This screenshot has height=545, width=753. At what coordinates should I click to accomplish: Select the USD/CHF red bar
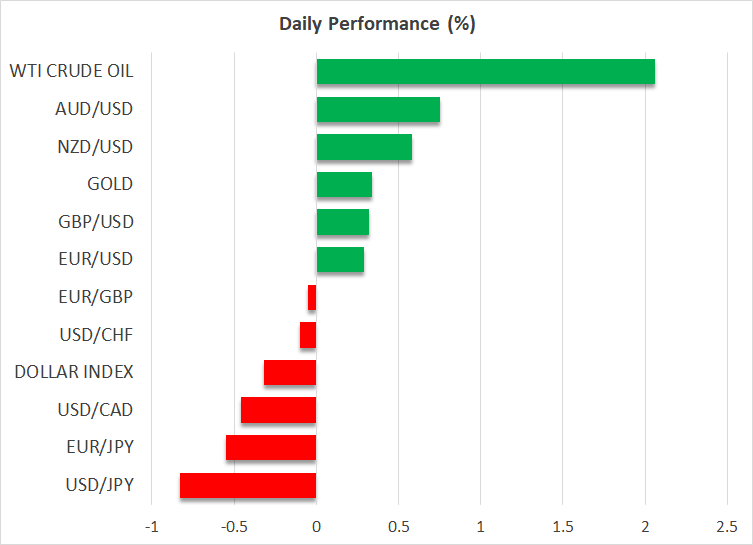[x=308, y=335]
